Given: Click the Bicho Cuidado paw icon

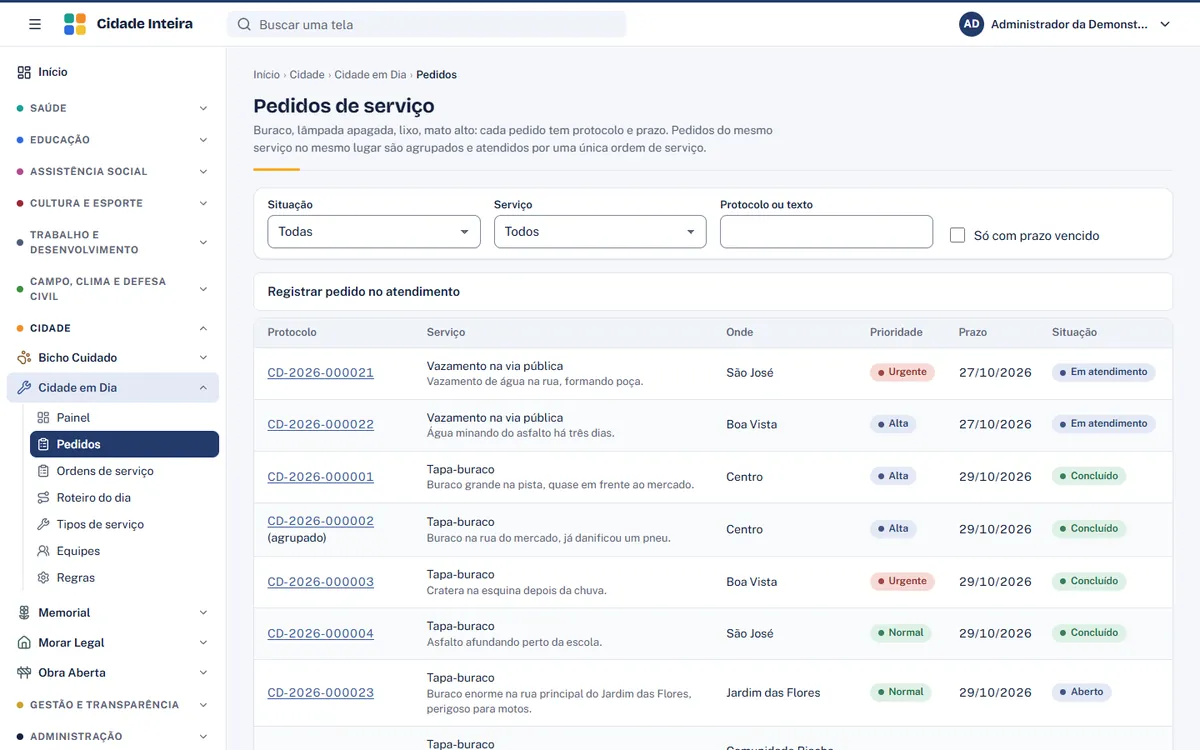Looking at the screenshot, I should click(24, 358).
